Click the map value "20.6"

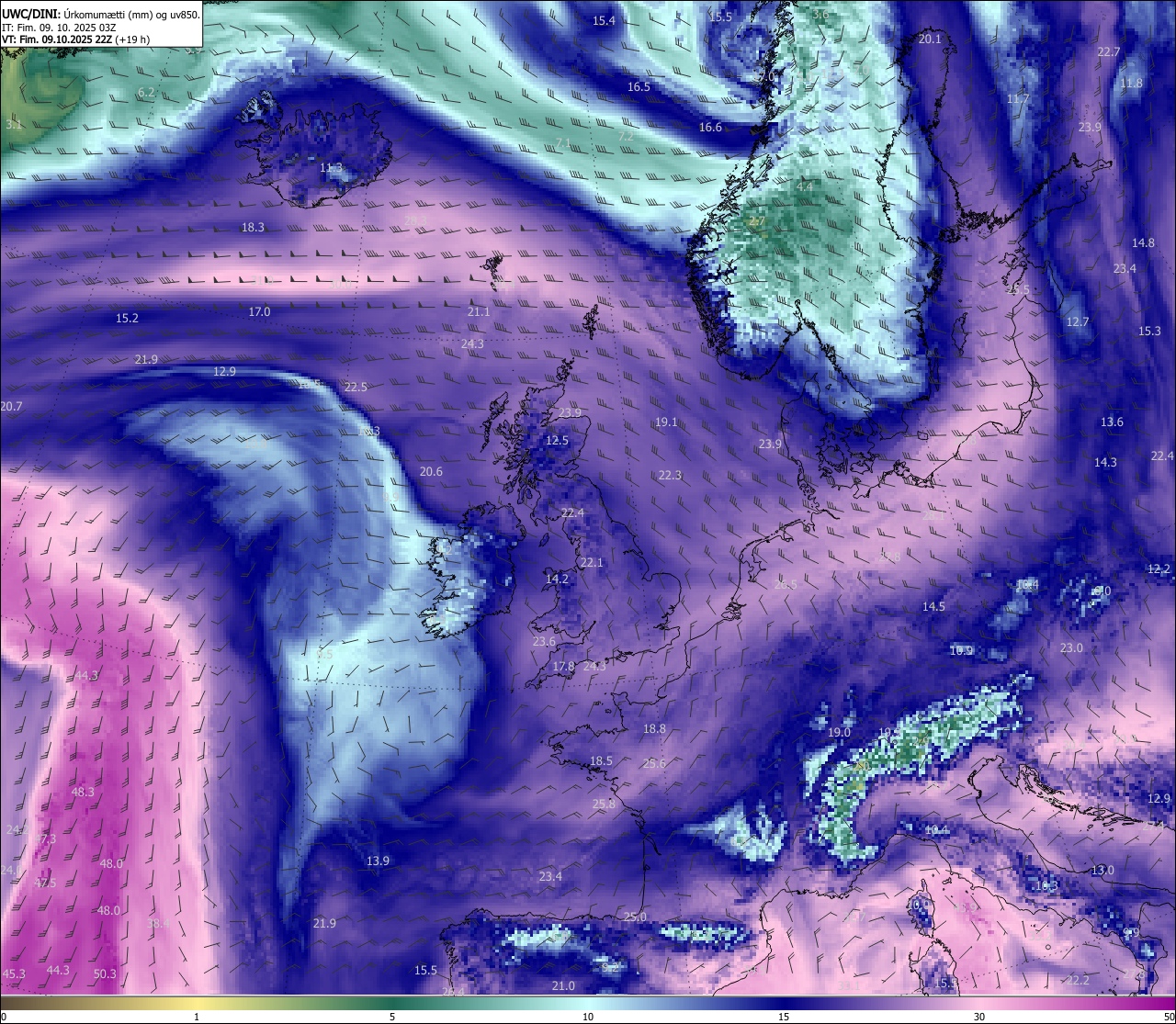tap(431, 471)
